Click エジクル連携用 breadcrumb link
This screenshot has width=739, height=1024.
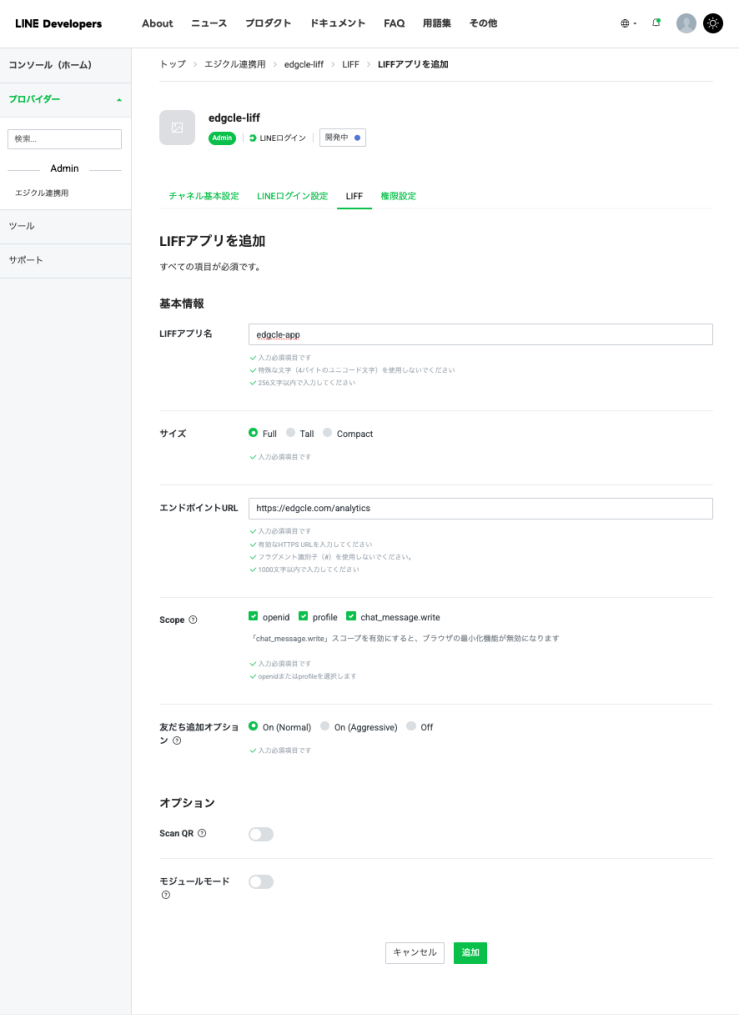pyautogui.click(x=235, y=65)
